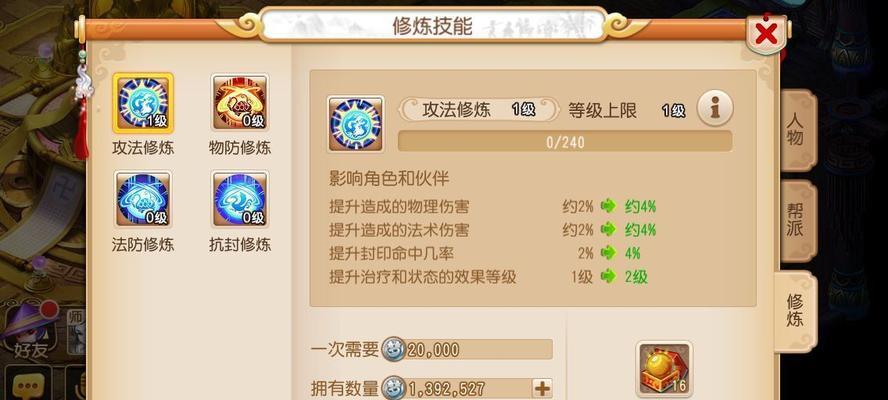Switch to the 人物 side tab

(796, 130)
